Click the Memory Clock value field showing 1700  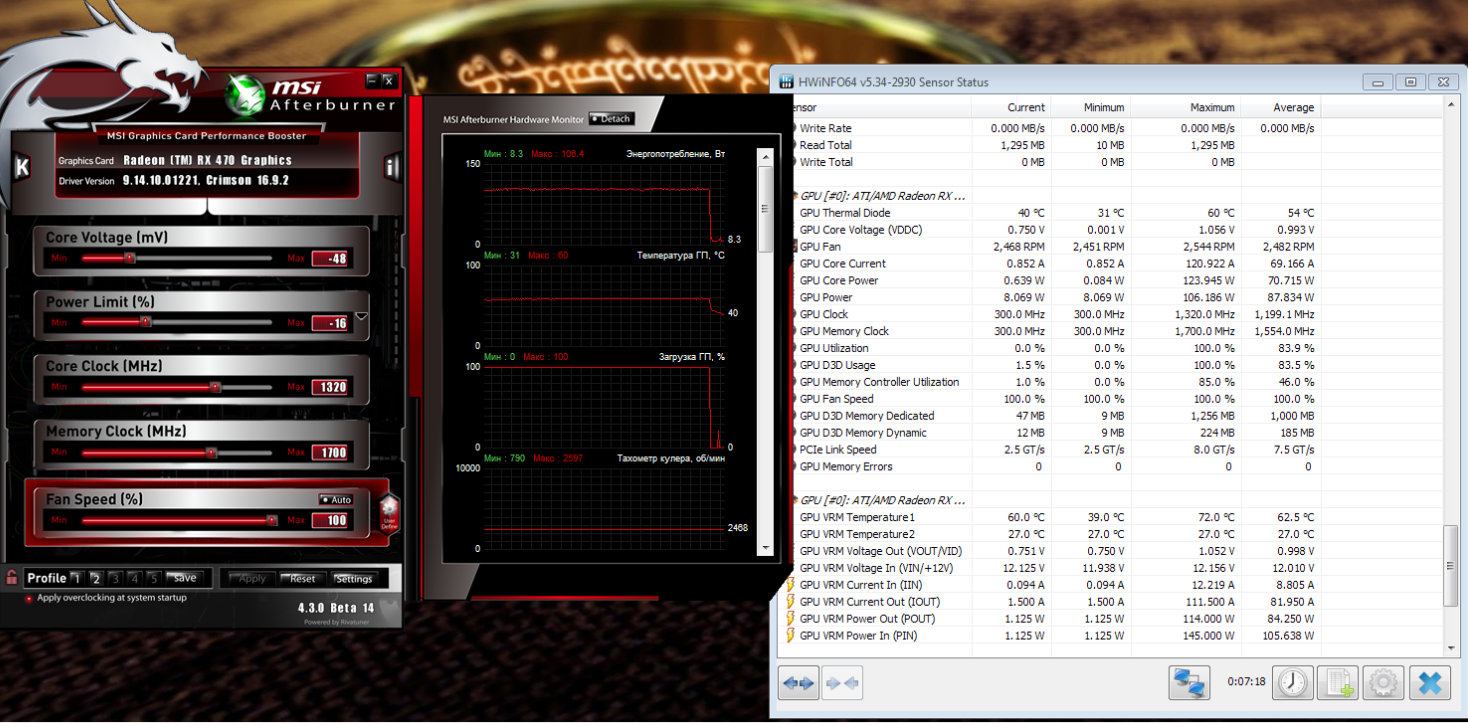pos(329,453)
